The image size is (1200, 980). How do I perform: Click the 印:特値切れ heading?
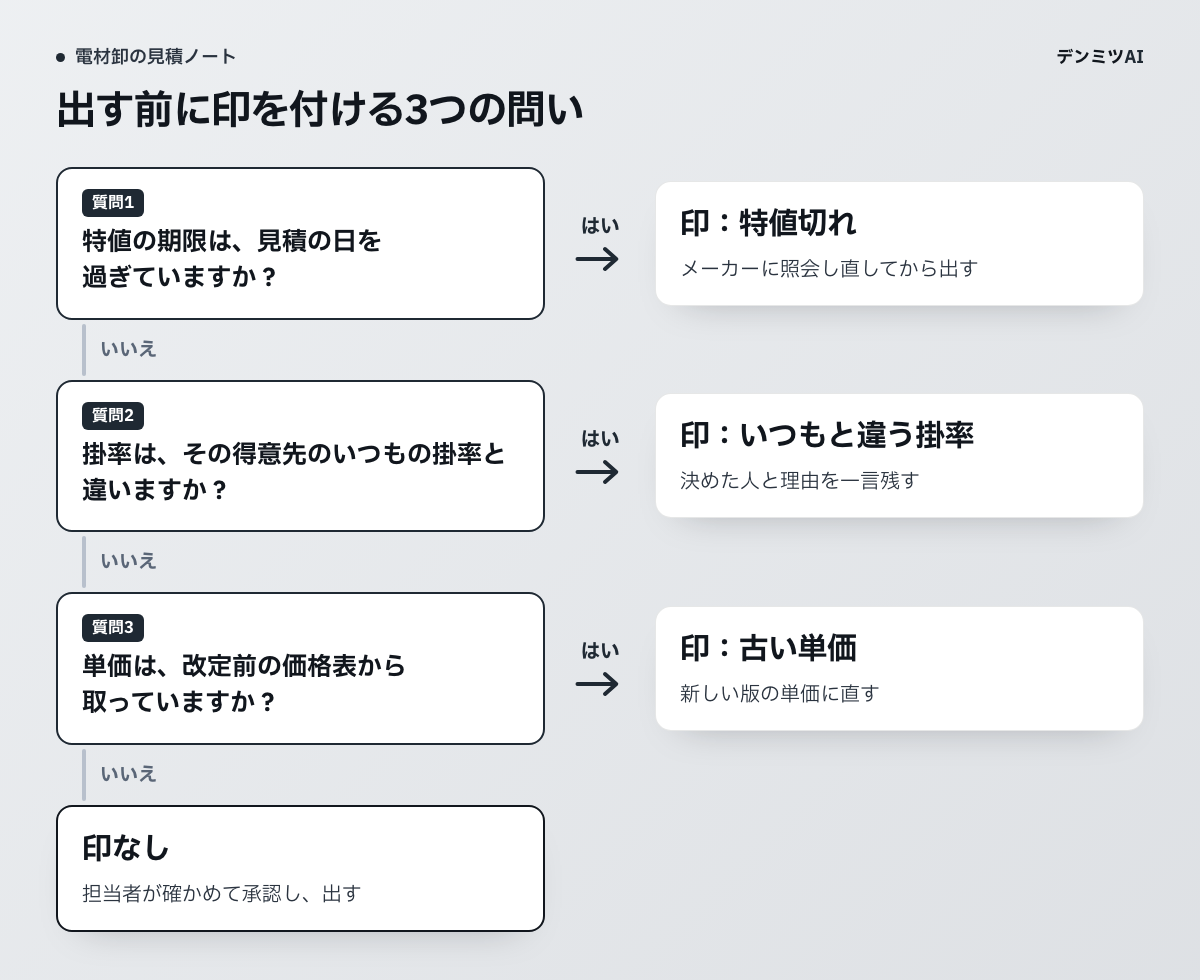[x=768, y=222]
